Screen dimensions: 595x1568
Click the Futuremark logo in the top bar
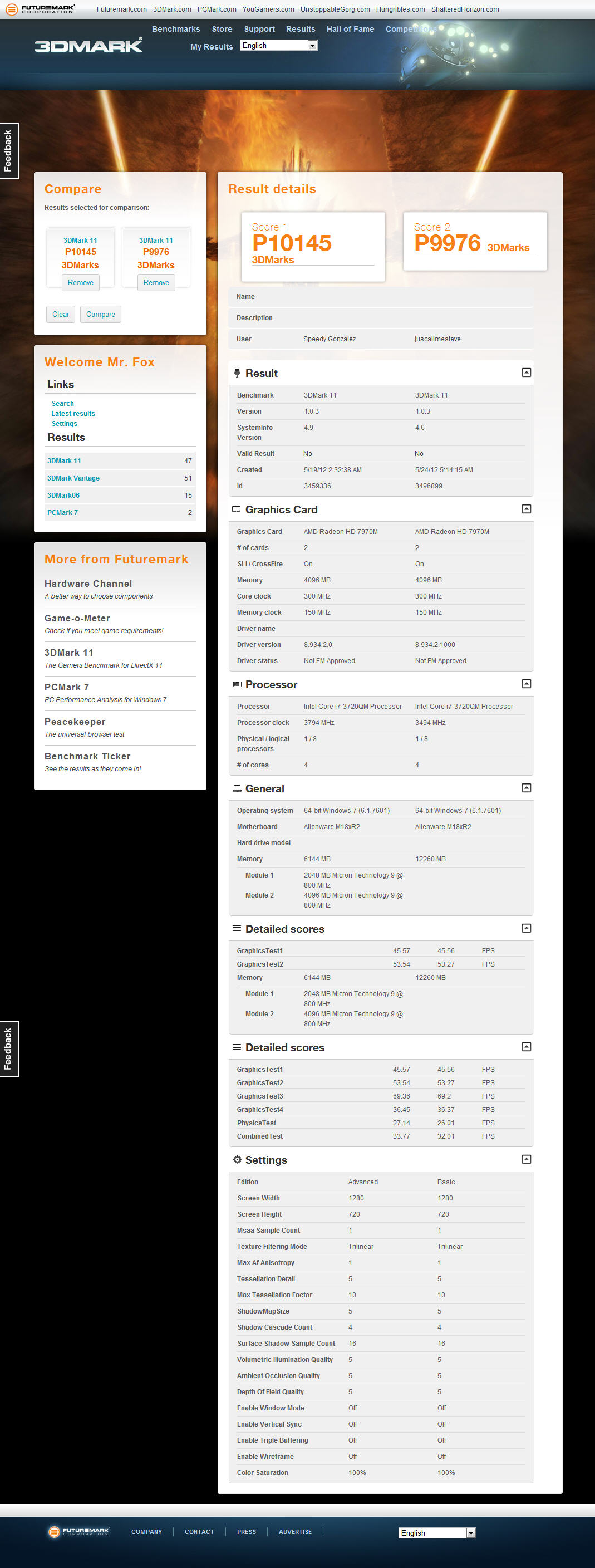(x=41, y=9)
